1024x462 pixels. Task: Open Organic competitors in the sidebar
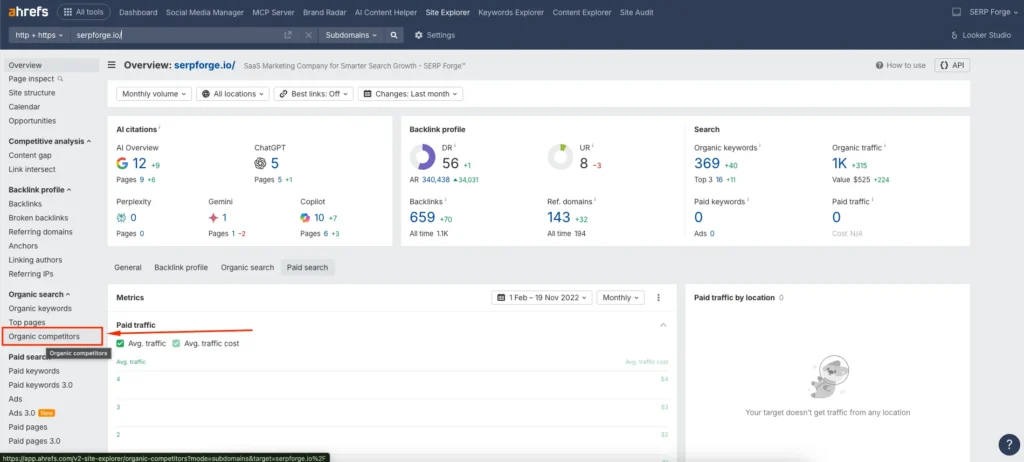tap(44, 336)
